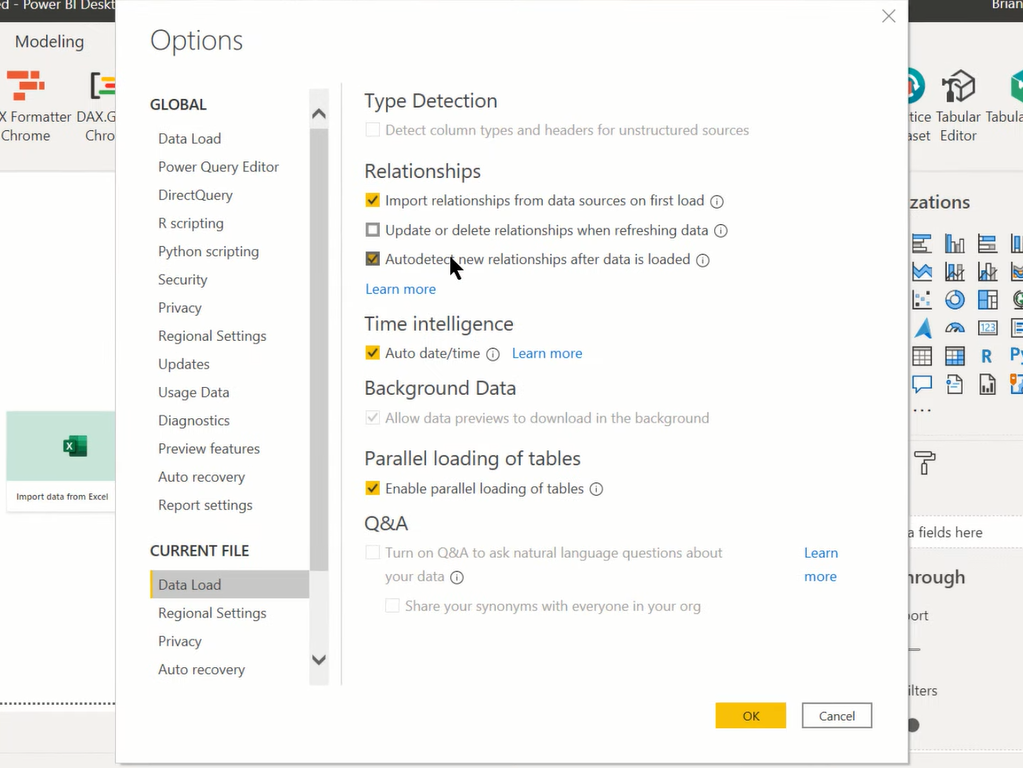Open Global Regional Settings

(212, 335)
